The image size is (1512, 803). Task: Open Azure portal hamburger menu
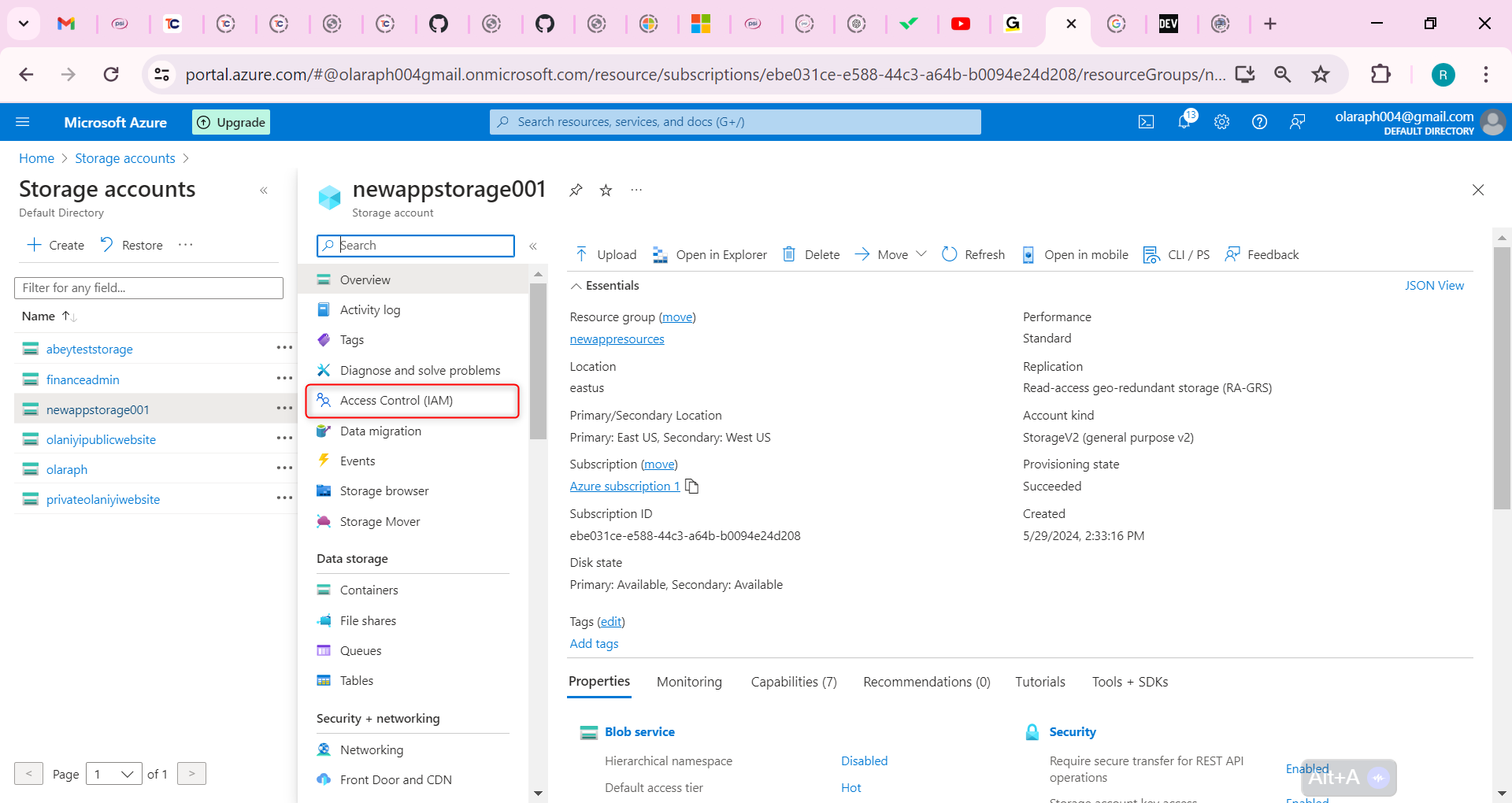23,122
